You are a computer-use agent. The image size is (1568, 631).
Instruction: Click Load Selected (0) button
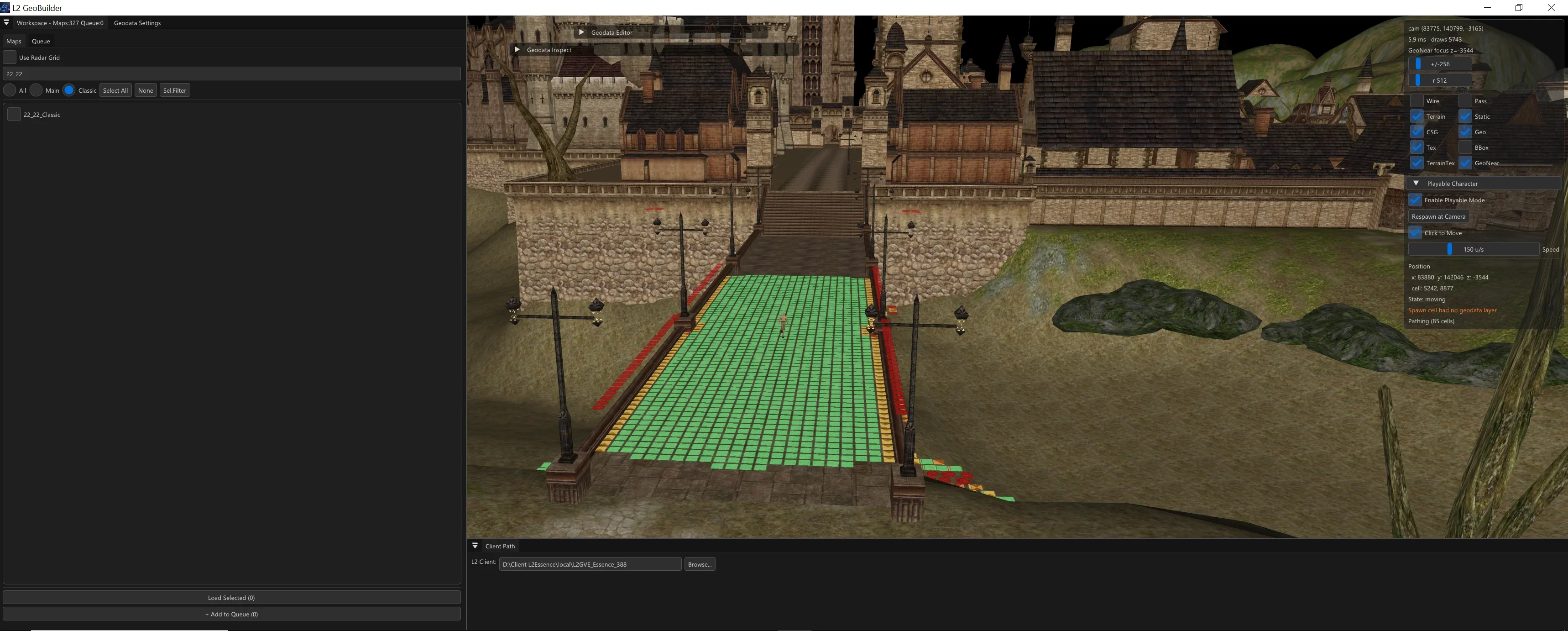click(x=231, y=598)
